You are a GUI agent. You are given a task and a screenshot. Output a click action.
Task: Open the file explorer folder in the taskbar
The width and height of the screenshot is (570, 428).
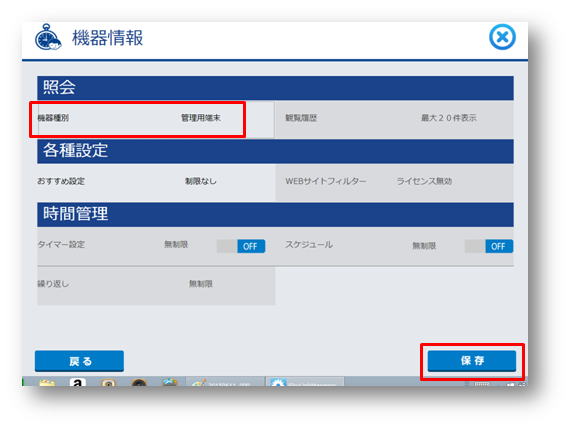47,383
